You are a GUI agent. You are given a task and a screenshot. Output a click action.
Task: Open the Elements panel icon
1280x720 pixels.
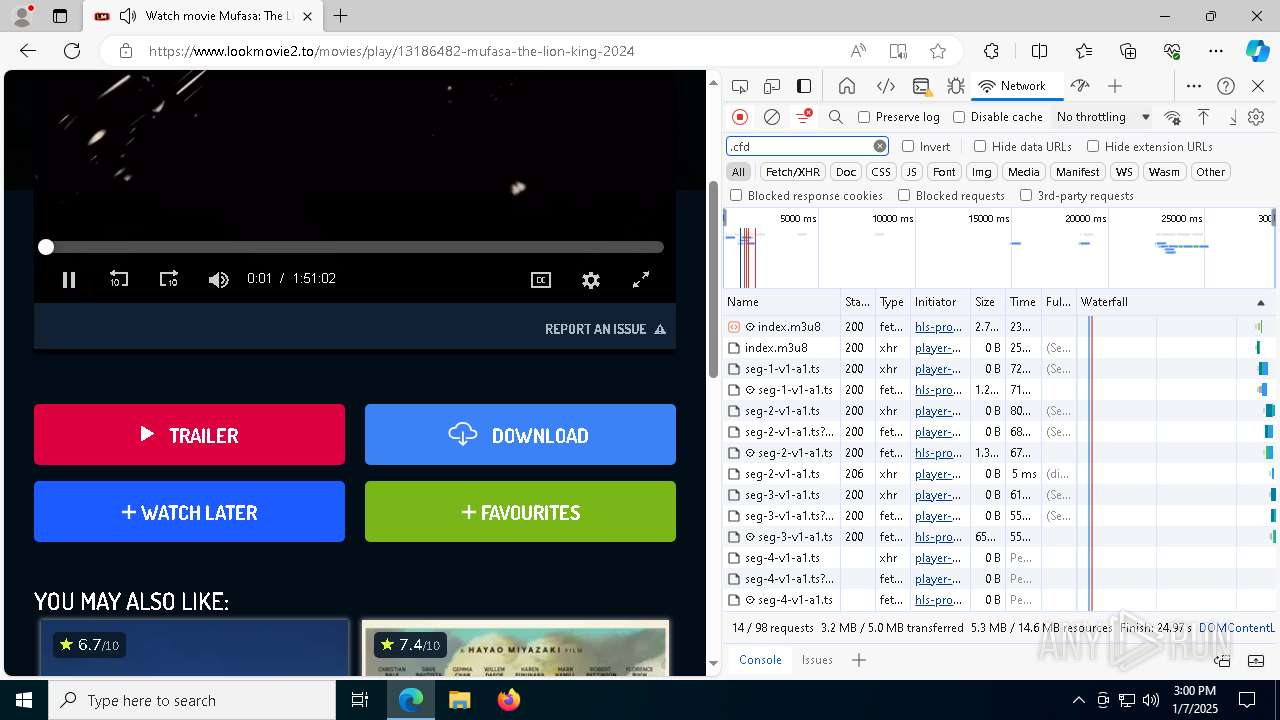point(885,86)
